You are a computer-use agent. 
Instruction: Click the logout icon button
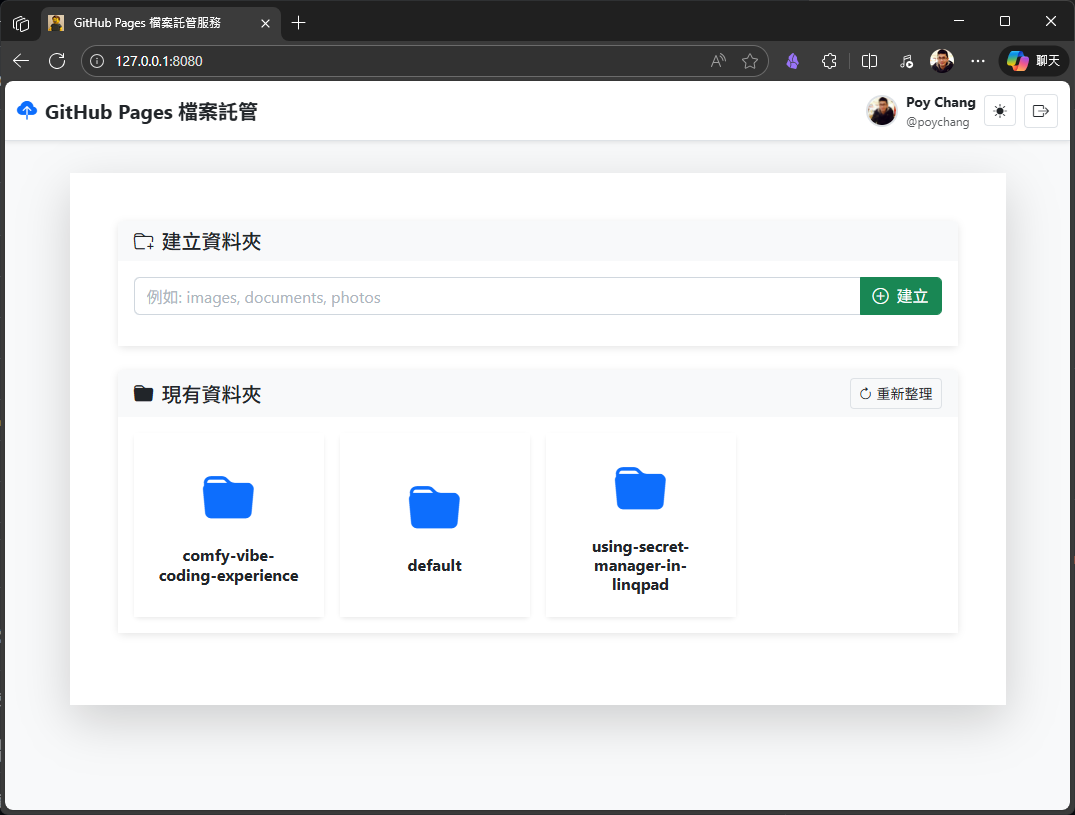pyautogui.click(x=1040, y=111)
